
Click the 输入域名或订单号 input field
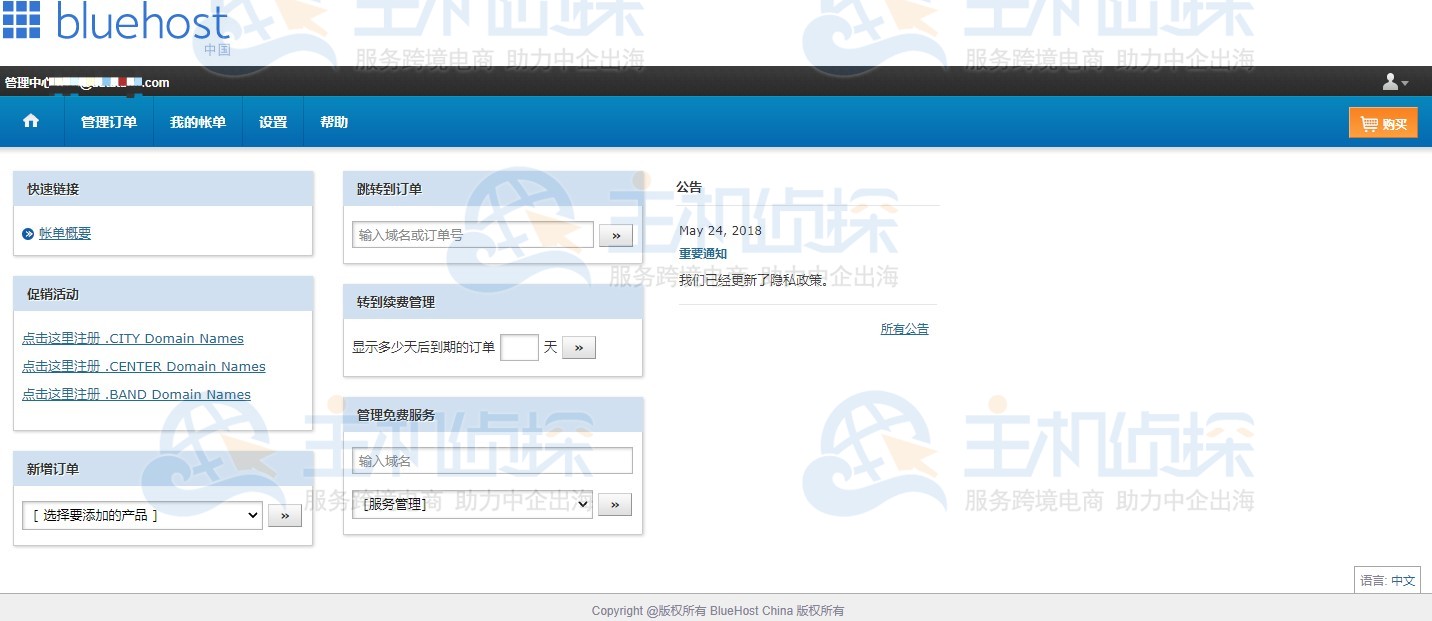tap(472, 235)
